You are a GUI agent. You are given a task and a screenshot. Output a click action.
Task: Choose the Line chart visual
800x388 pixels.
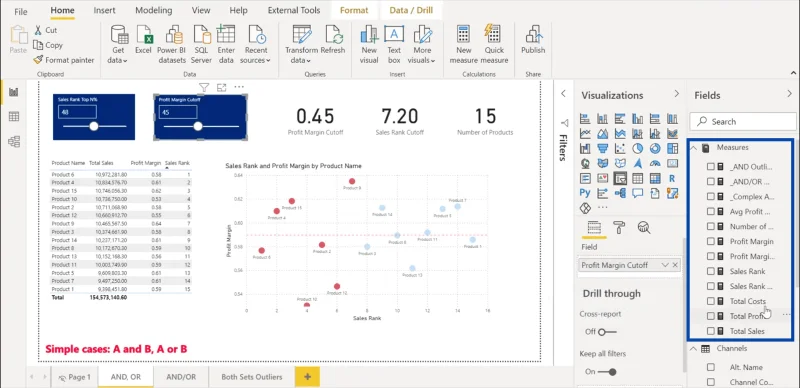585,134
